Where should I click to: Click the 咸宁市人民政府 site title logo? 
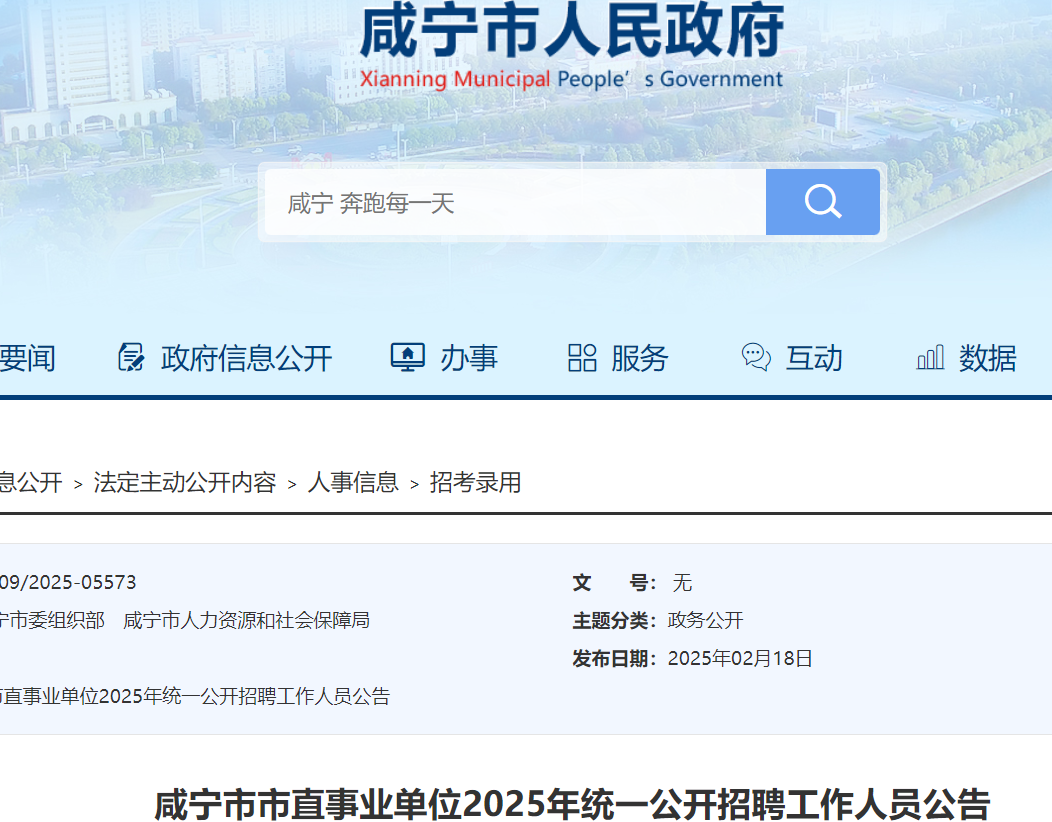click(571, 32)
